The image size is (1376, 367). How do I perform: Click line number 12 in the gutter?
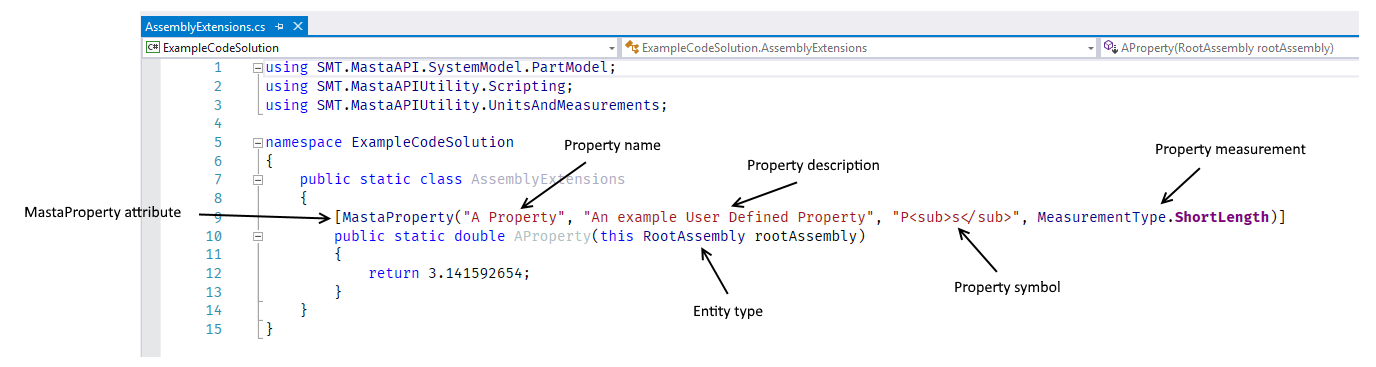pos(214,273)
